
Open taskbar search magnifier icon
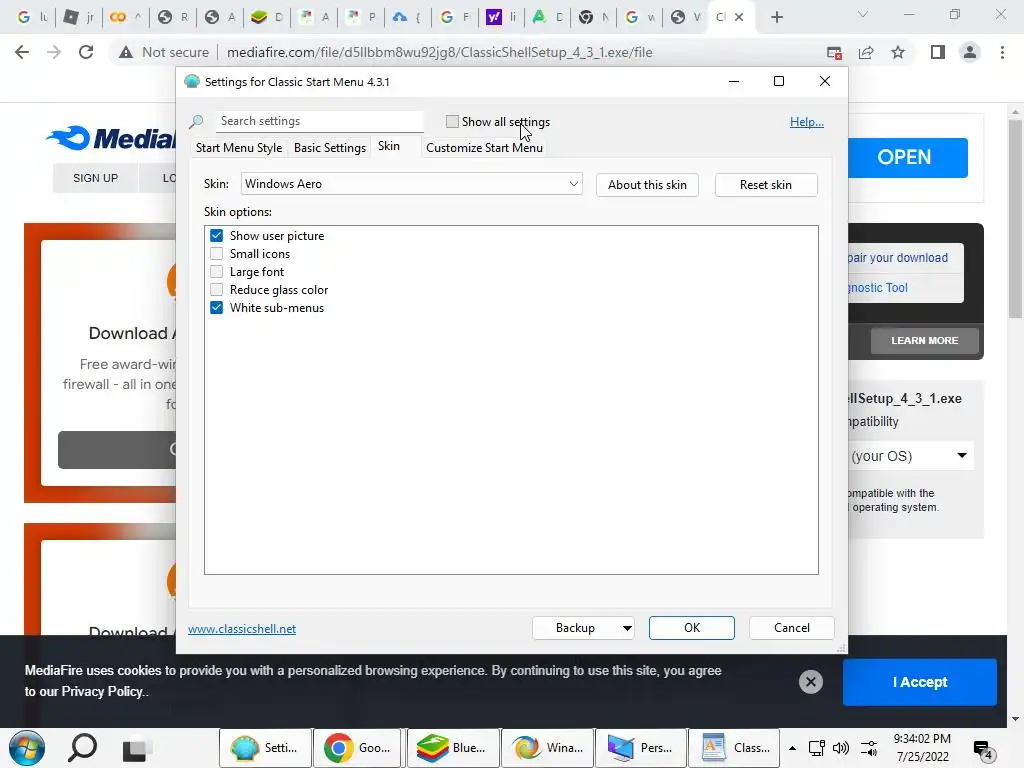coord(82,748)
